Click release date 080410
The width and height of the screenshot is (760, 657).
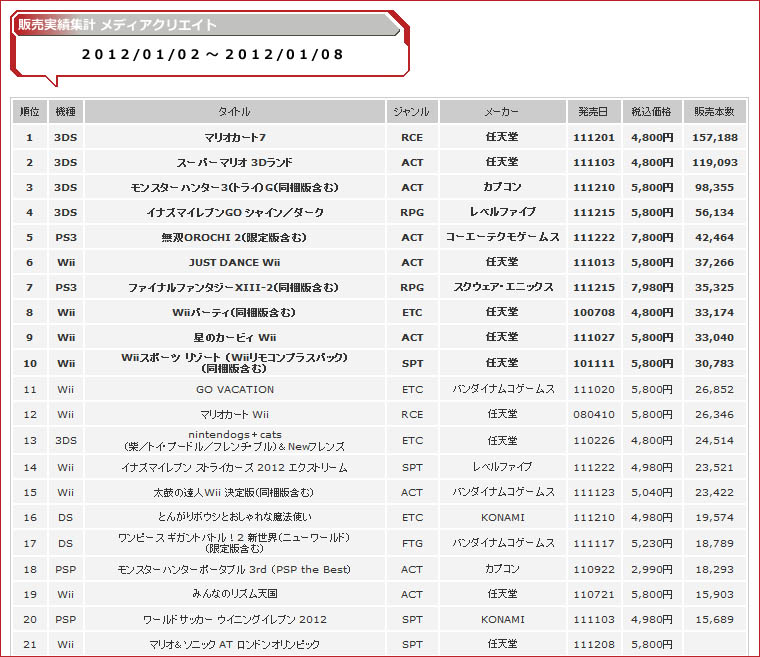point(594,415)
